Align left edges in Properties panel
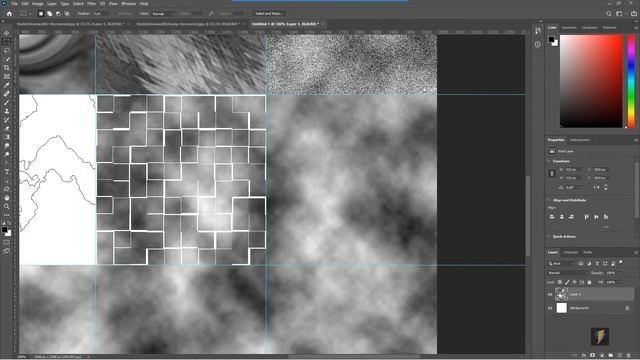This screenshot has width=640, height=360. point(552,217)
